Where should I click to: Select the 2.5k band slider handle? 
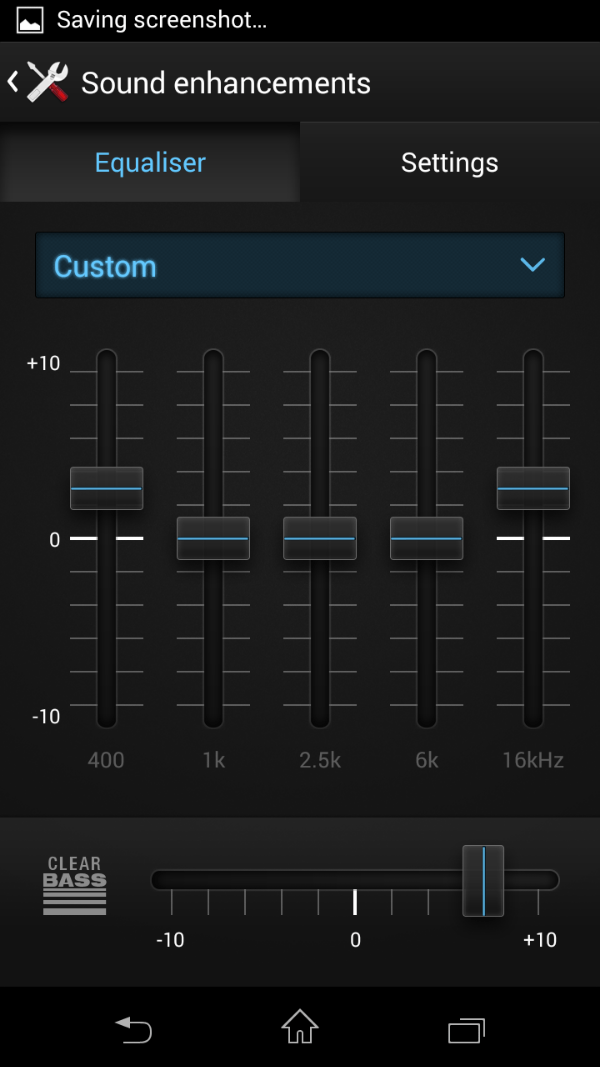tap(320, 538)
